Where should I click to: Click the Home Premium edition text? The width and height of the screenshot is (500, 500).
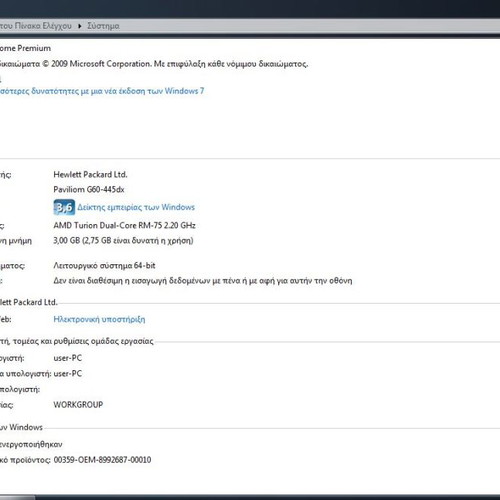[25, 48]
